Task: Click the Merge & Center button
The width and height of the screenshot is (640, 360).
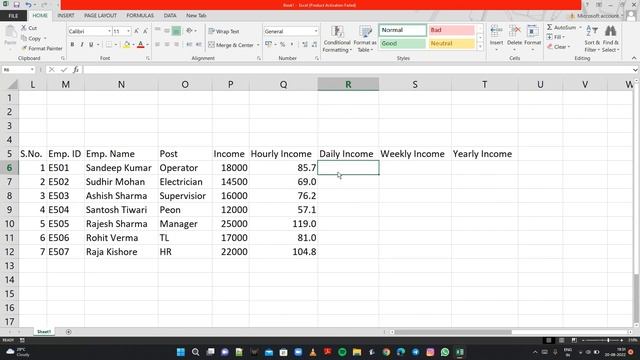Action: [x=231, y=45]
